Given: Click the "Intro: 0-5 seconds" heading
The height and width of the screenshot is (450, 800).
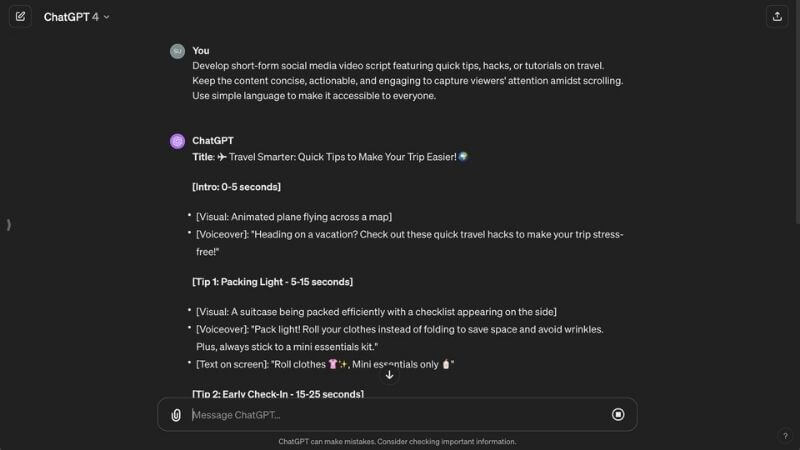Looking at the screenshot, I should pos(236,187).
